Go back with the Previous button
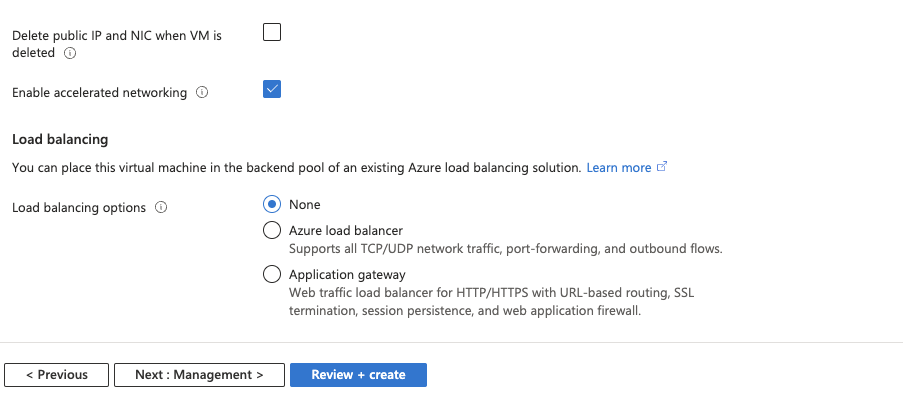Image resolution: width=903 pixels, height=401 pixels. (56, 374)
